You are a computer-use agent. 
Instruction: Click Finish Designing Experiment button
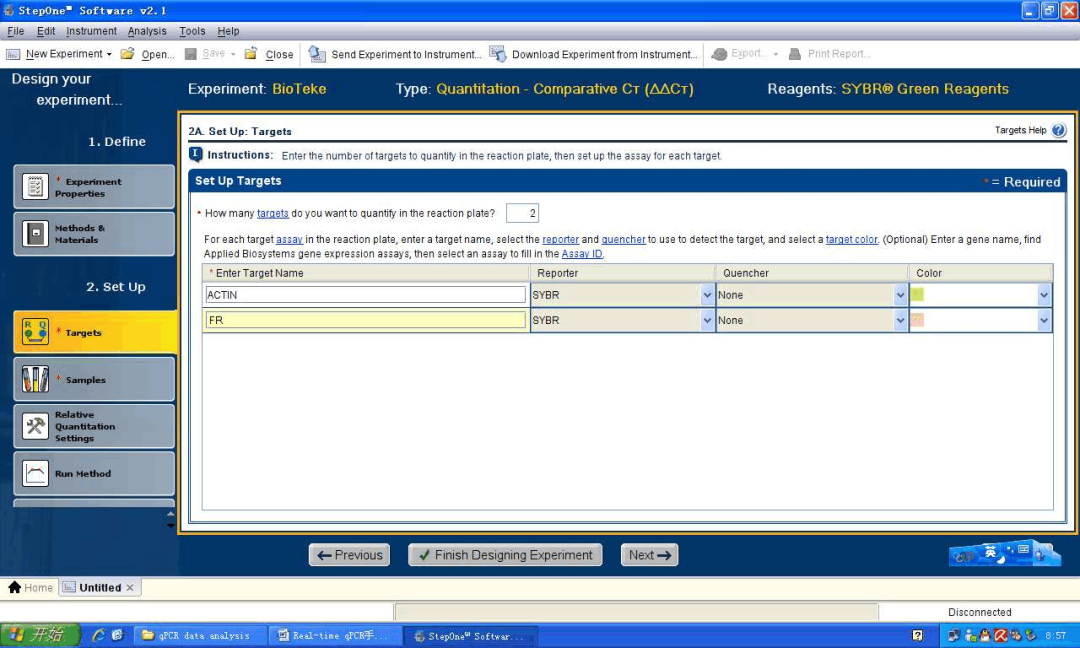click(504, 555)
